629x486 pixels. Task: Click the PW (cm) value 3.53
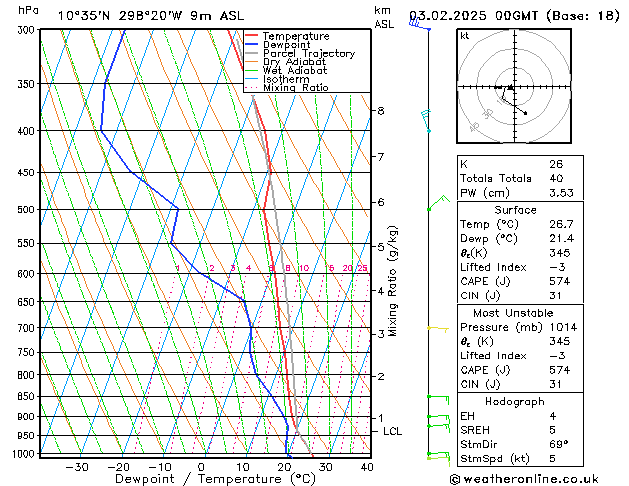click(x=561, y=193)
